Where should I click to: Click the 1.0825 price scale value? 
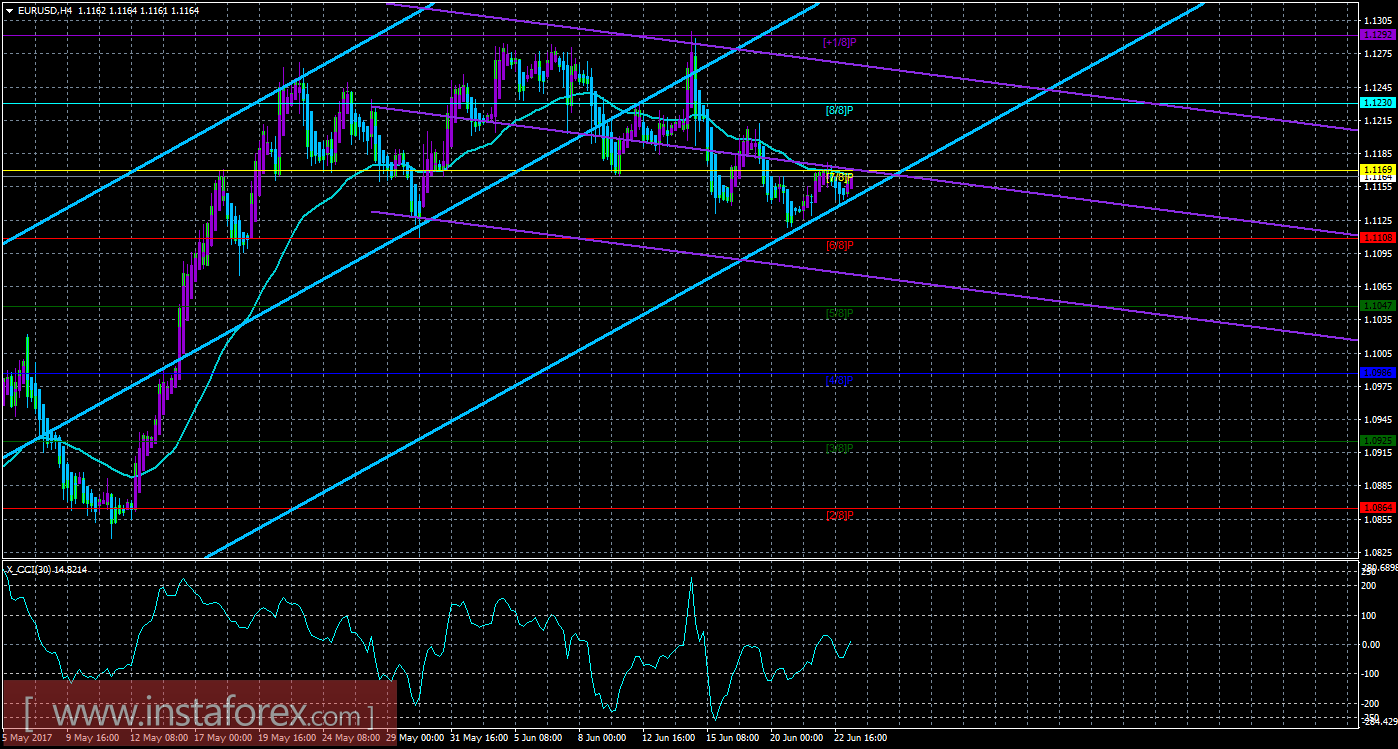[x=1378, y=552]
